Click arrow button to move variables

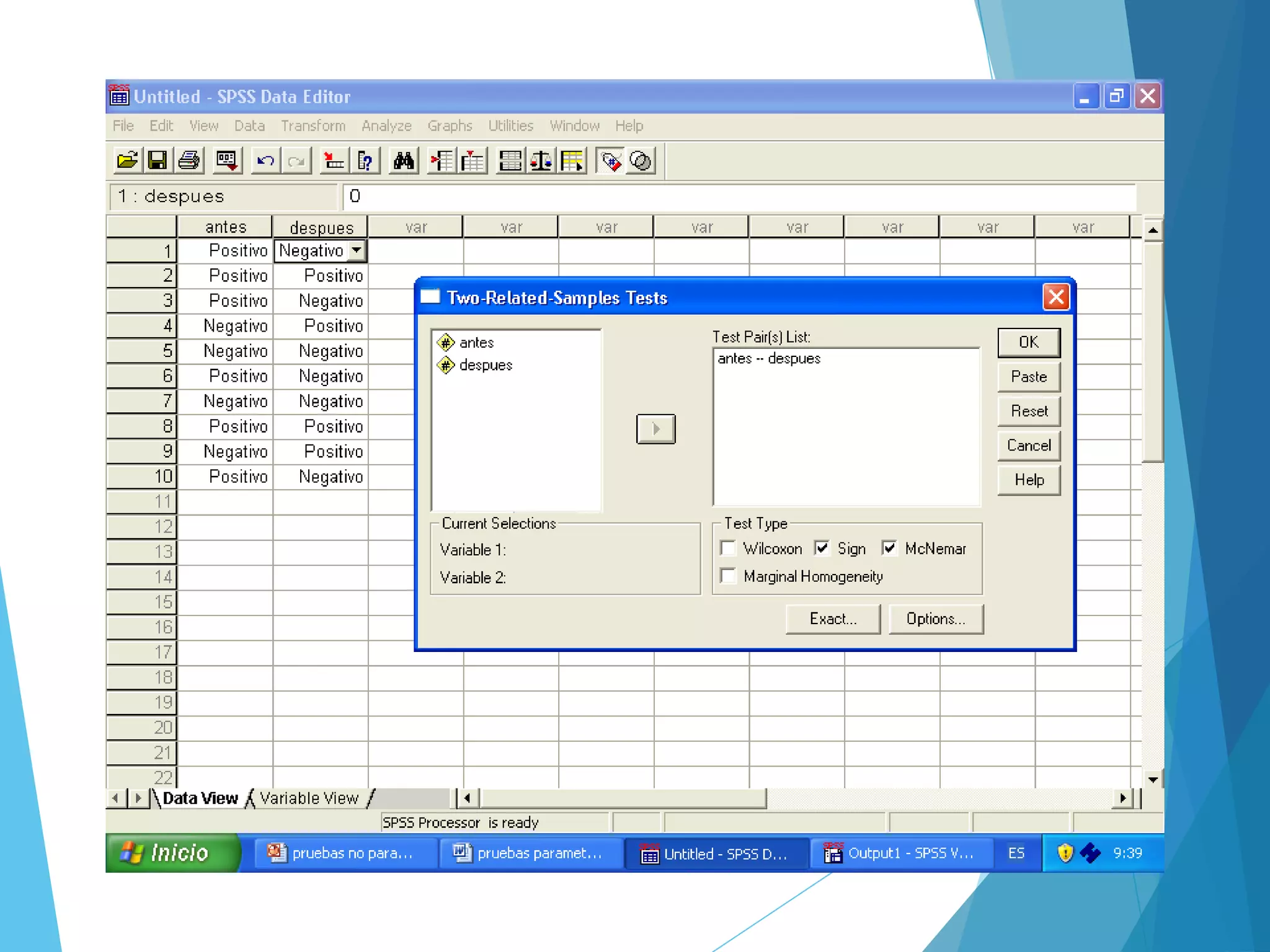[655, 429]
